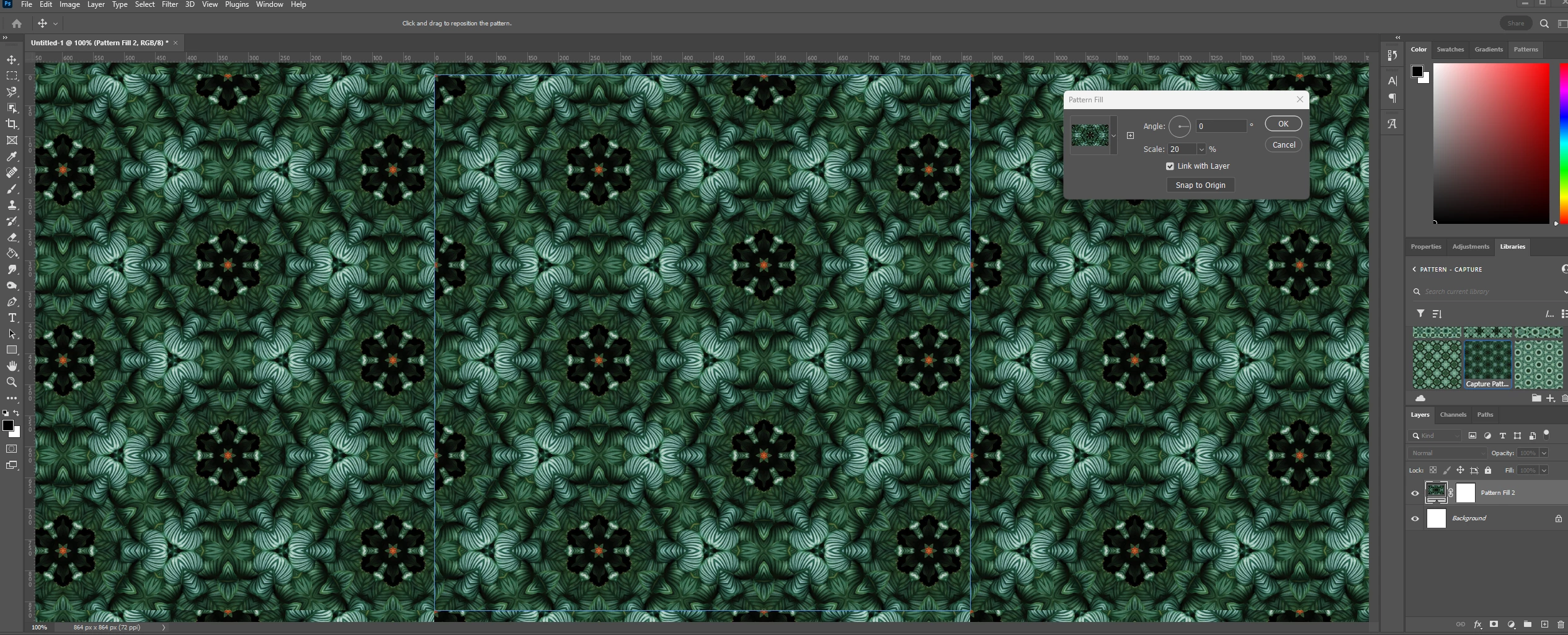Open the History panel icon in collapsed dock
This screenshot has height=635, width=1568.
[1392, 55]
